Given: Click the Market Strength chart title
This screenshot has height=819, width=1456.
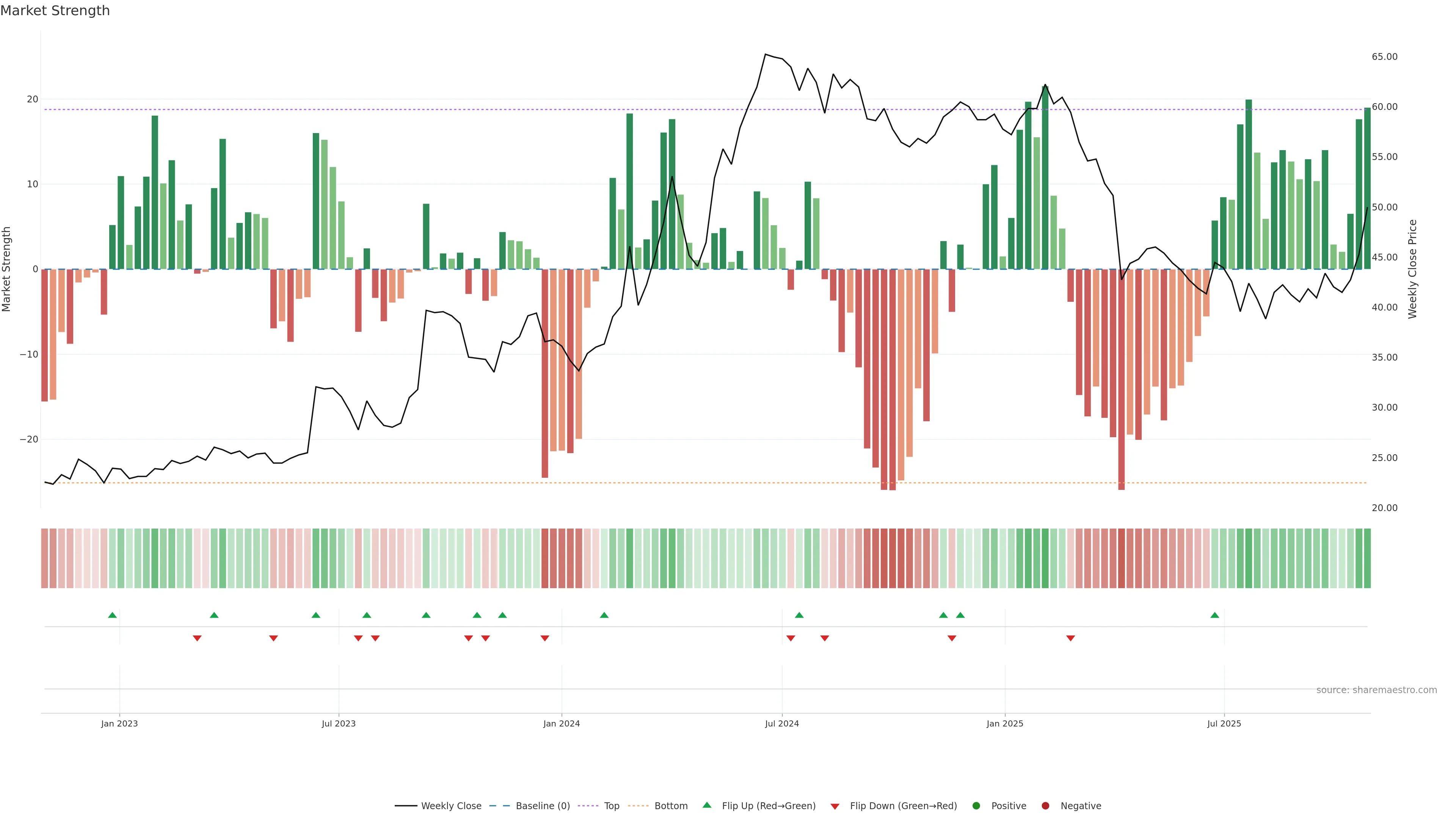Looking at the screenshot, I should [x=55, y=11].
